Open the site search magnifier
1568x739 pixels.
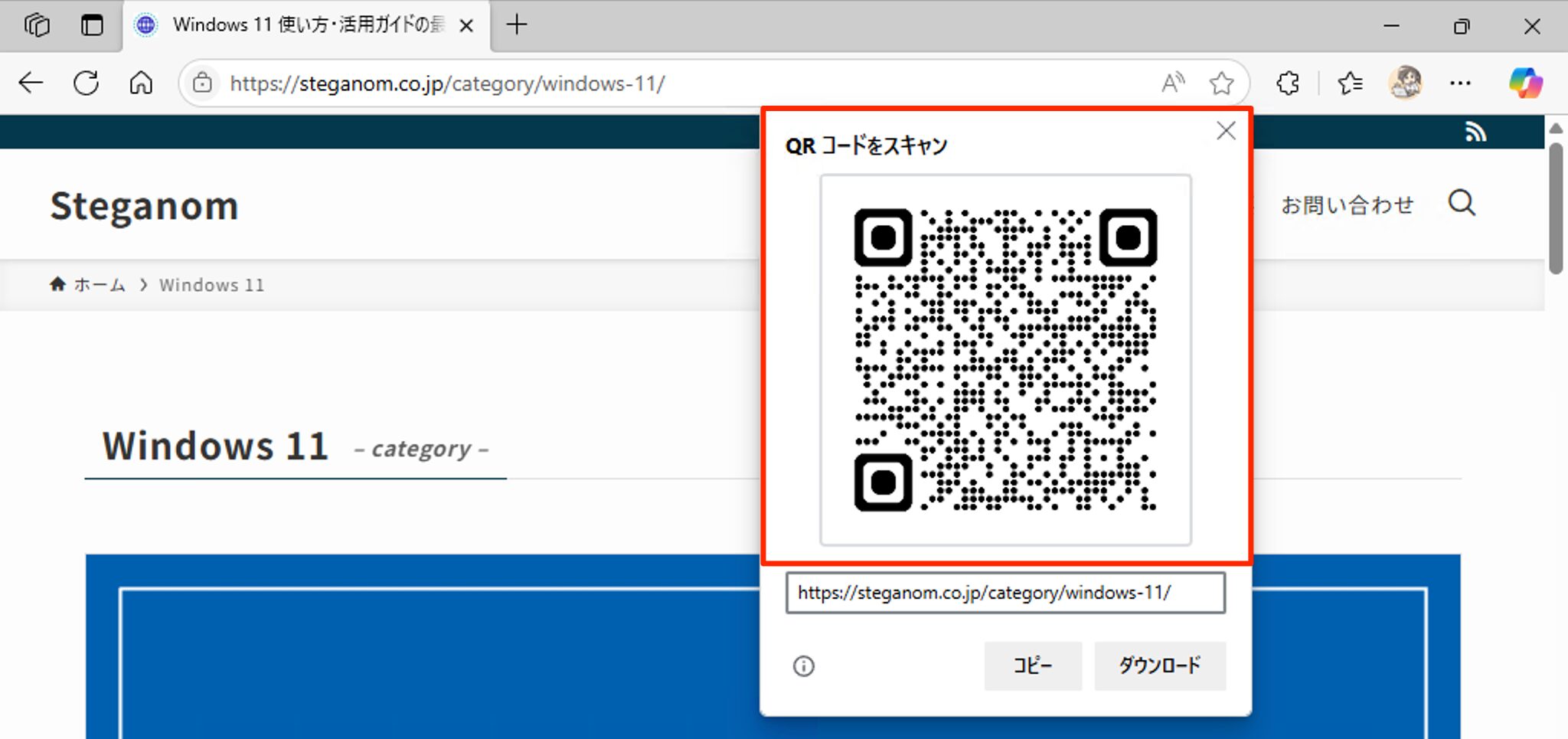[x=1462, y=204]
